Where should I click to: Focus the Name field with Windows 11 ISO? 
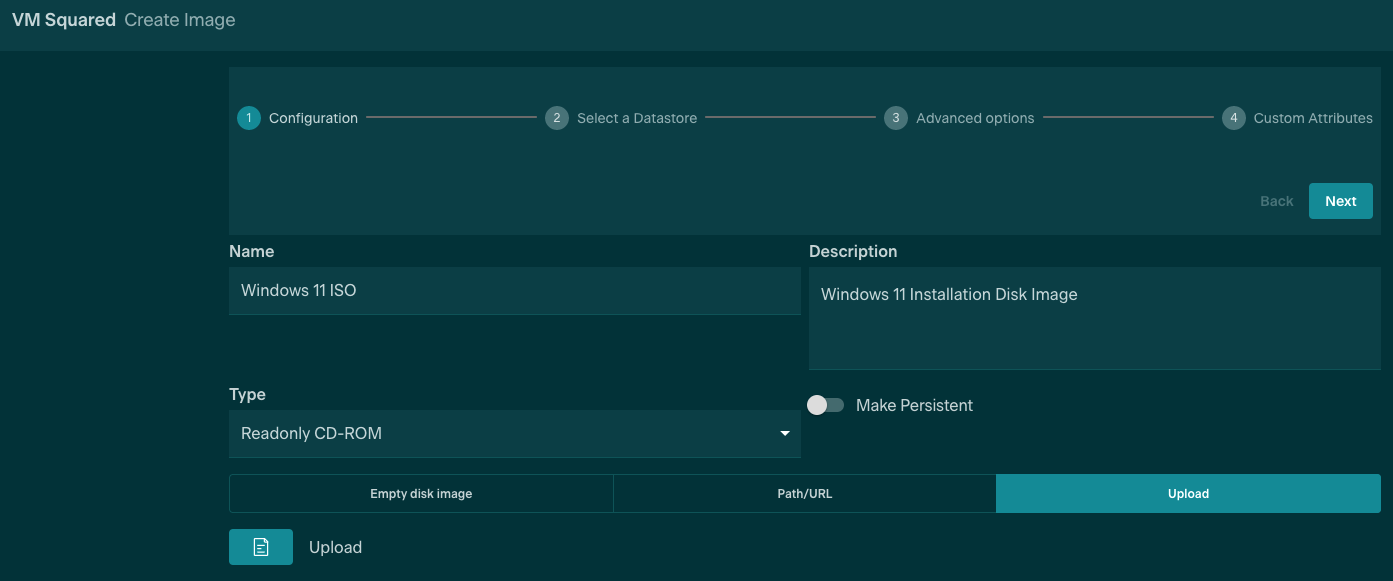tap(514, 291)
